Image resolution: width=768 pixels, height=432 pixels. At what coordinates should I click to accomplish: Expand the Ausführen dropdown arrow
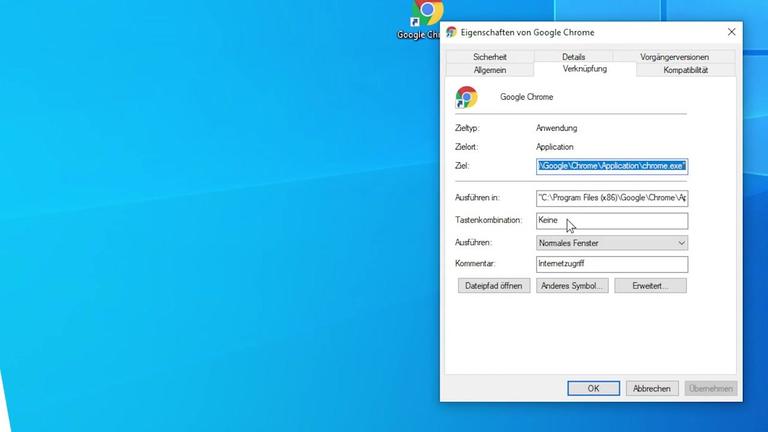point(681,243)
